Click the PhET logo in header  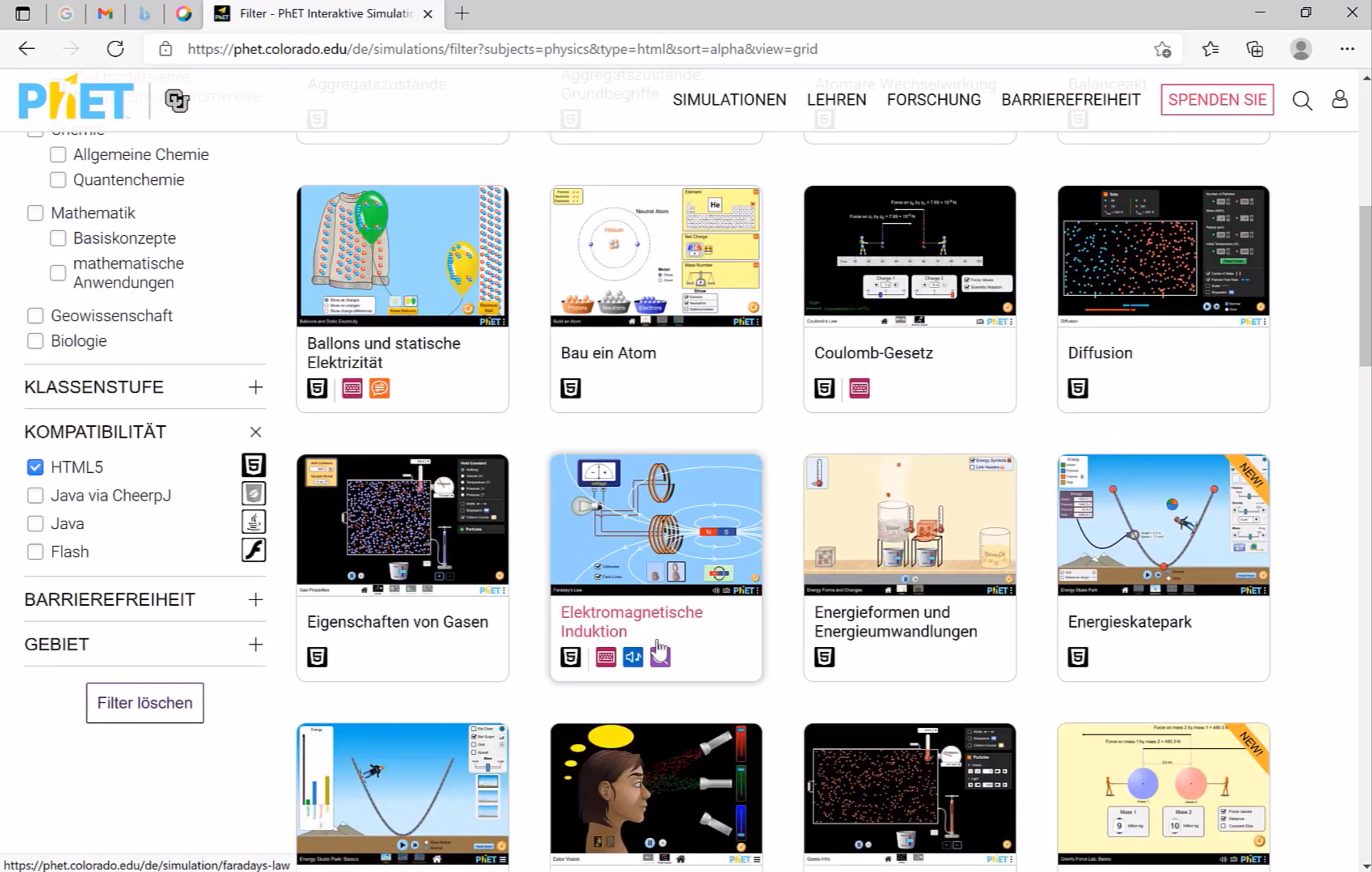[x=75, y=99]
